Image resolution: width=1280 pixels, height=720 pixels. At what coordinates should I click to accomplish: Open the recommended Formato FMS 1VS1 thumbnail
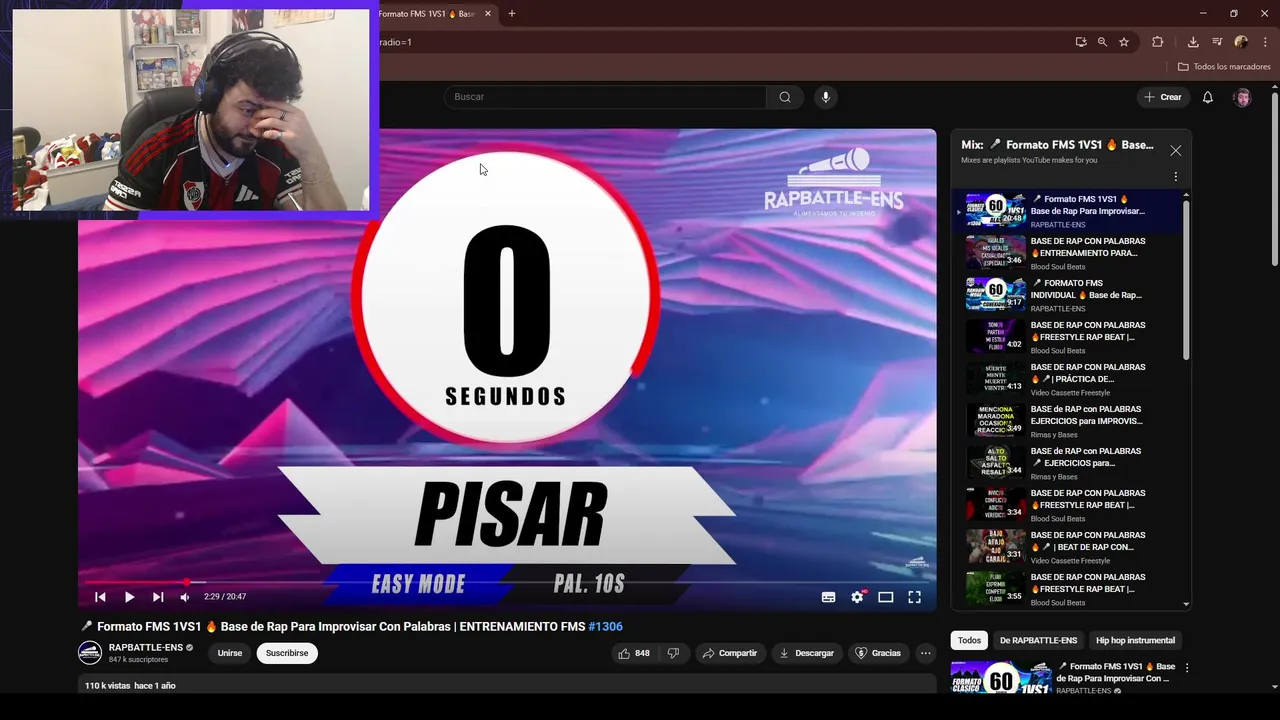pyautogui.click(x=1001, y=677)
